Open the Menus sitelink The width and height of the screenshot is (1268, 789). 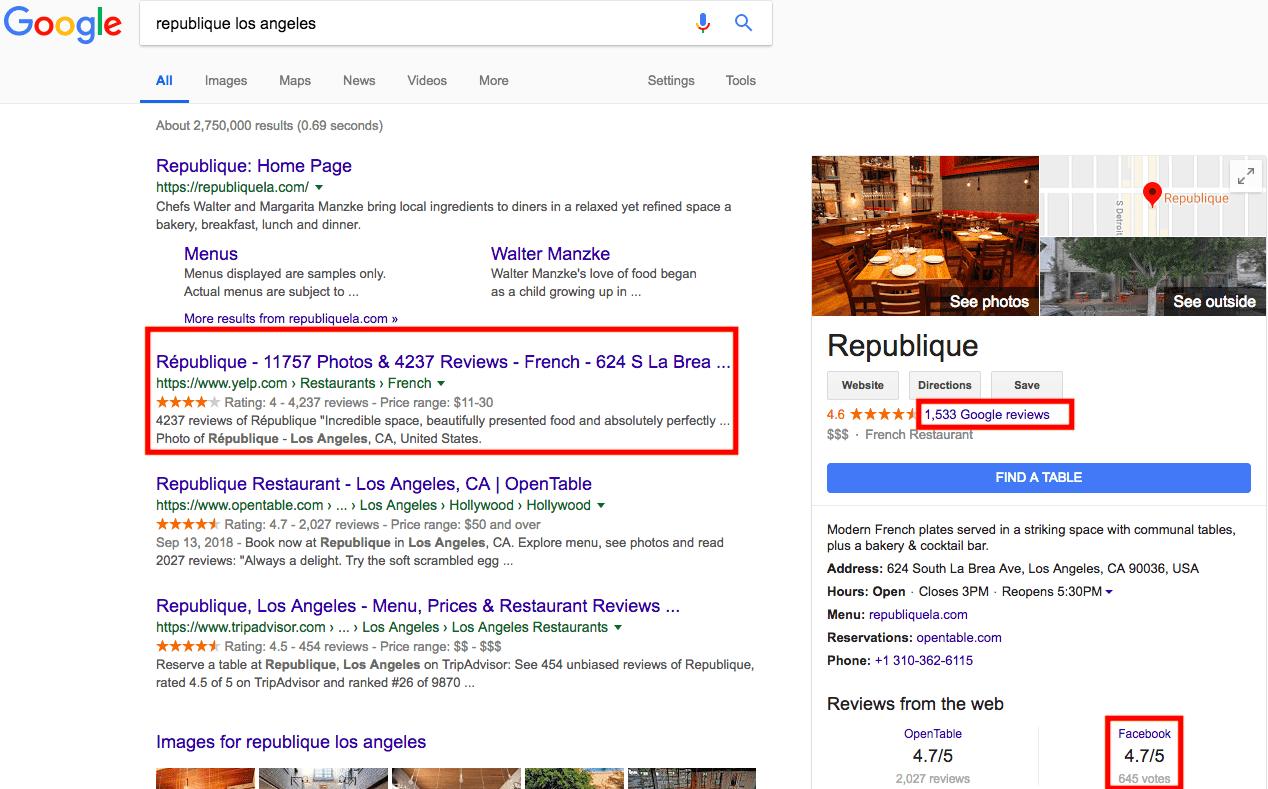click(211, 254)
